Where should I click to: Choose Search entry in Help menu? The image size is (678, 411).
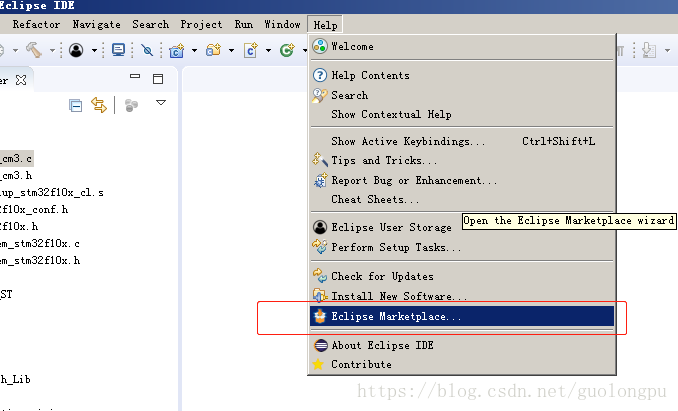[x=462, y=95]
